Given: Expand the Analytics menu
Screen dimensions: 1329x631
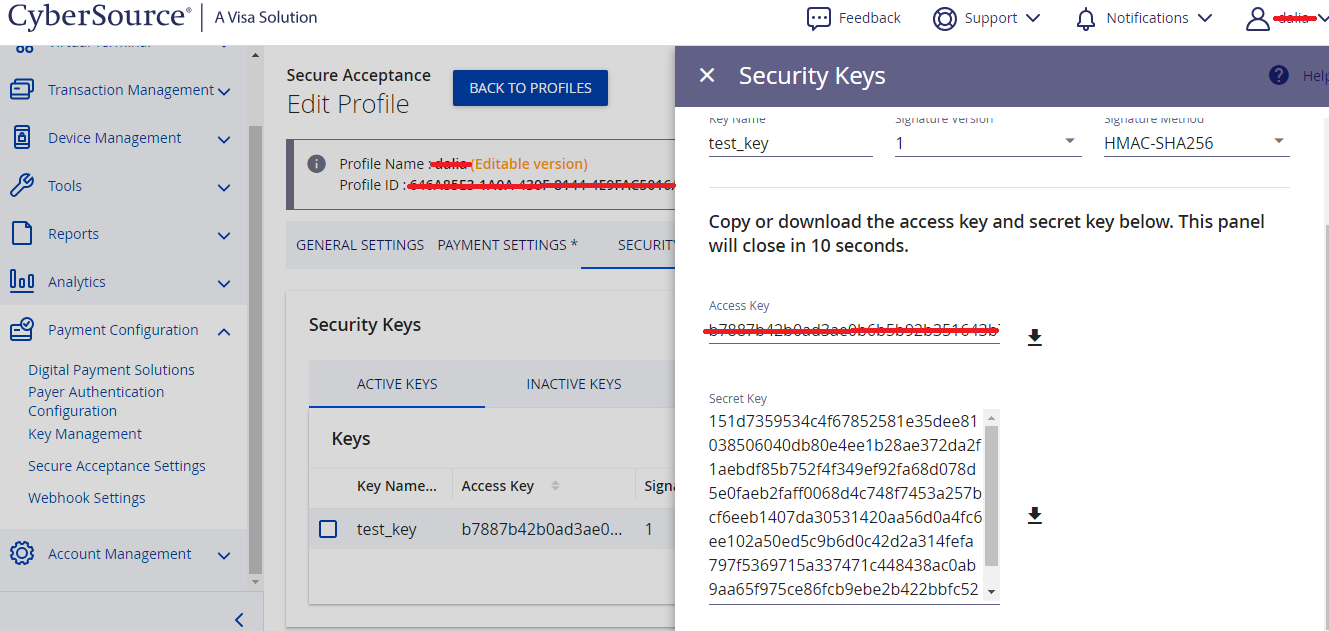Looking at the screenshot, I should coord(224,284).
